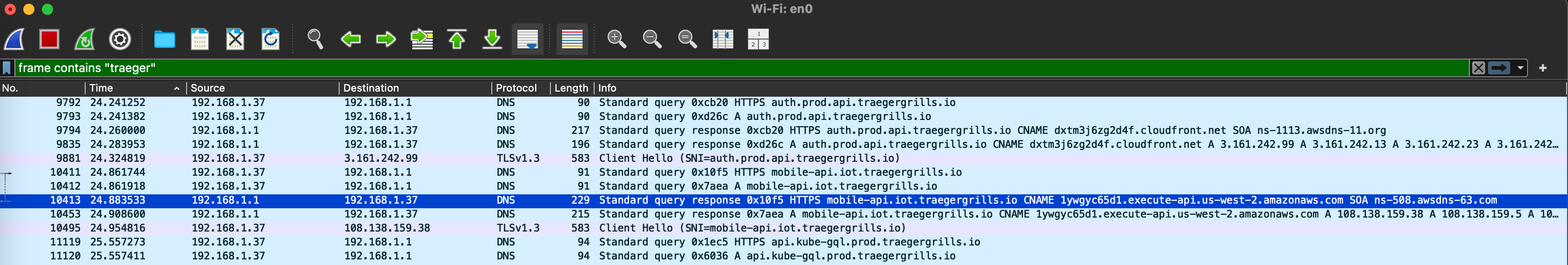1568x265 pixels.
Task: Sort by Info column header
Action: tap(1080, 88)
